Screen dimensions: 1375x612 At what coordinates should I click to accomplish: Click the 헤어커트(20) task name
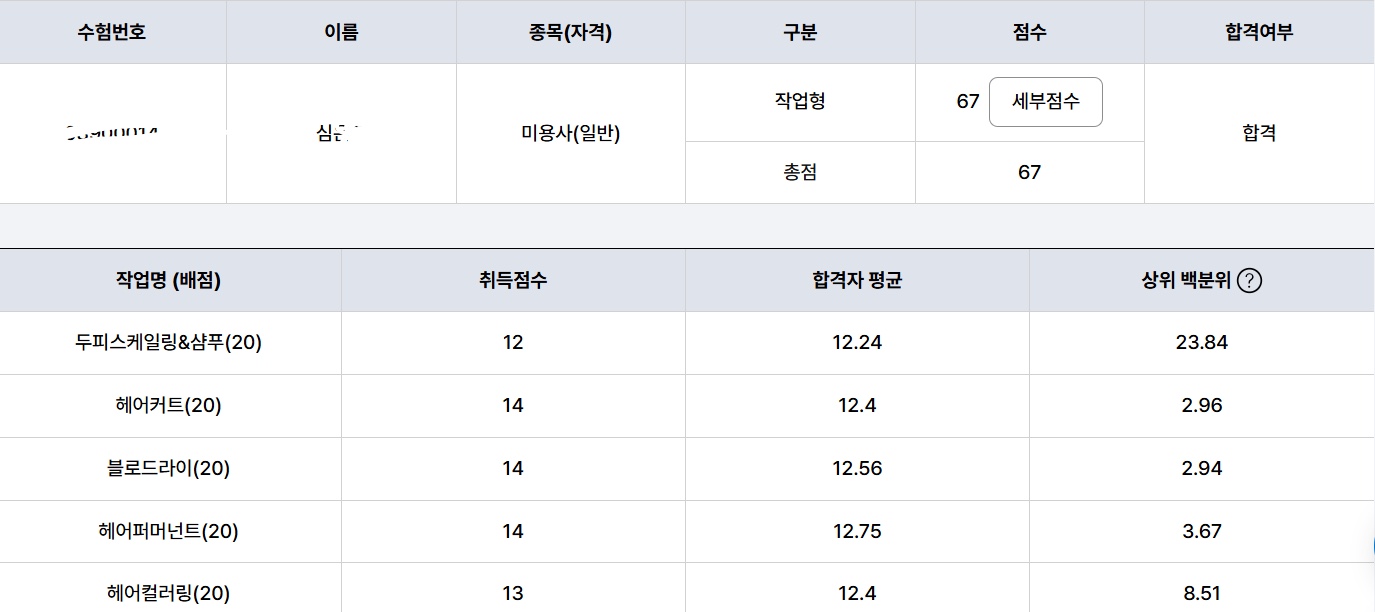[168, 405]
